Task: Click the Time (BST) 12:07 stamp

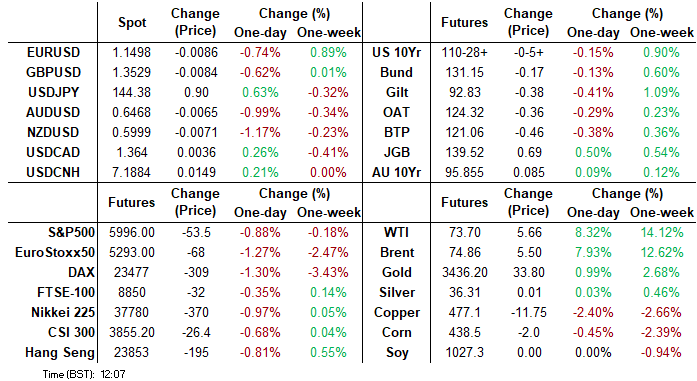Action: pos(84,374)
